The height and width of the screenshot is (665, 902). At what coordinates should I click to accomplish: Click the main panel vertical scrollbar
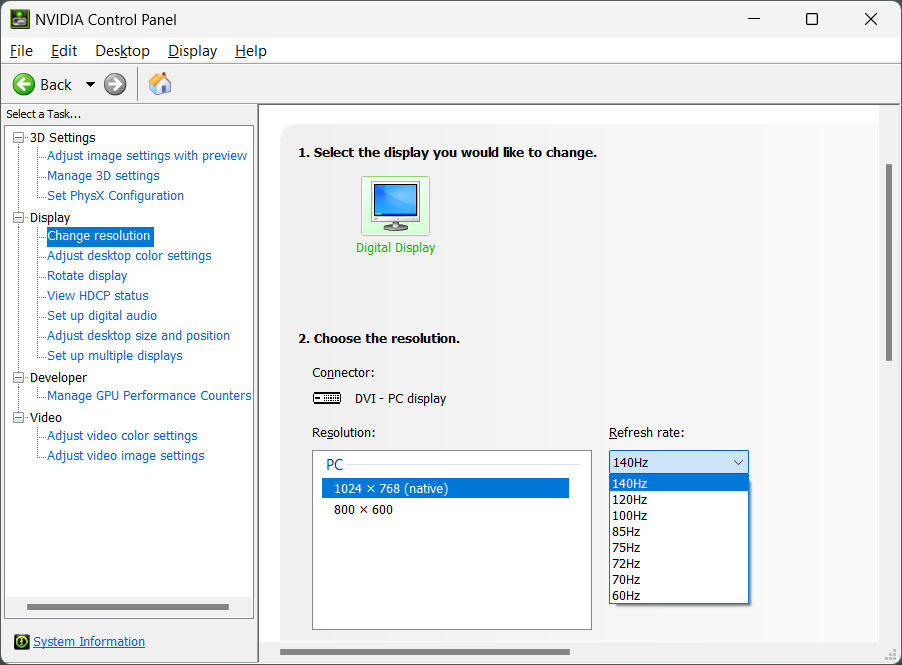[889, 263]
